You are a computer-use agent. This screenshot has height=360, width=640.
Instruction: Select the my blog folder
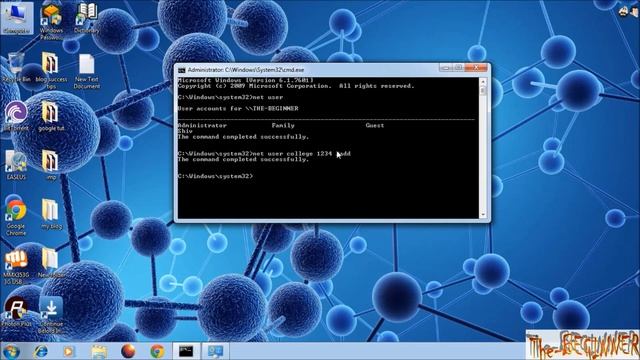51,214
